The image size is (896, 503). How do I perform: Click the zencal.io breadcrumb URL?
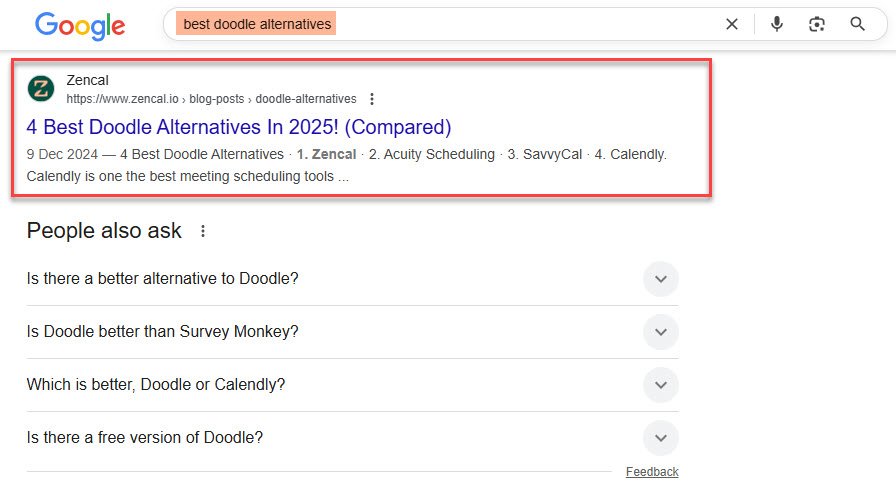[x=211, y=99]
